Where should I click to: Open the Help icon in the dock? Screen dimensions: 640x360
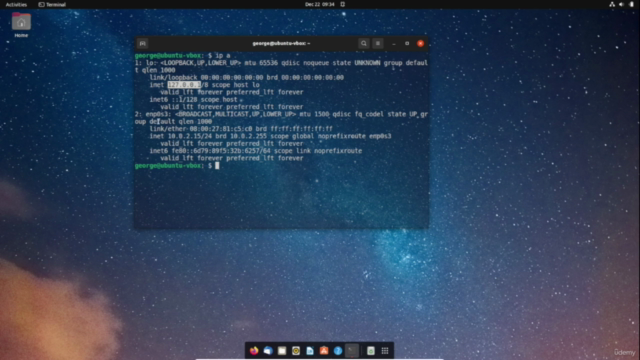tap(338, 351)
